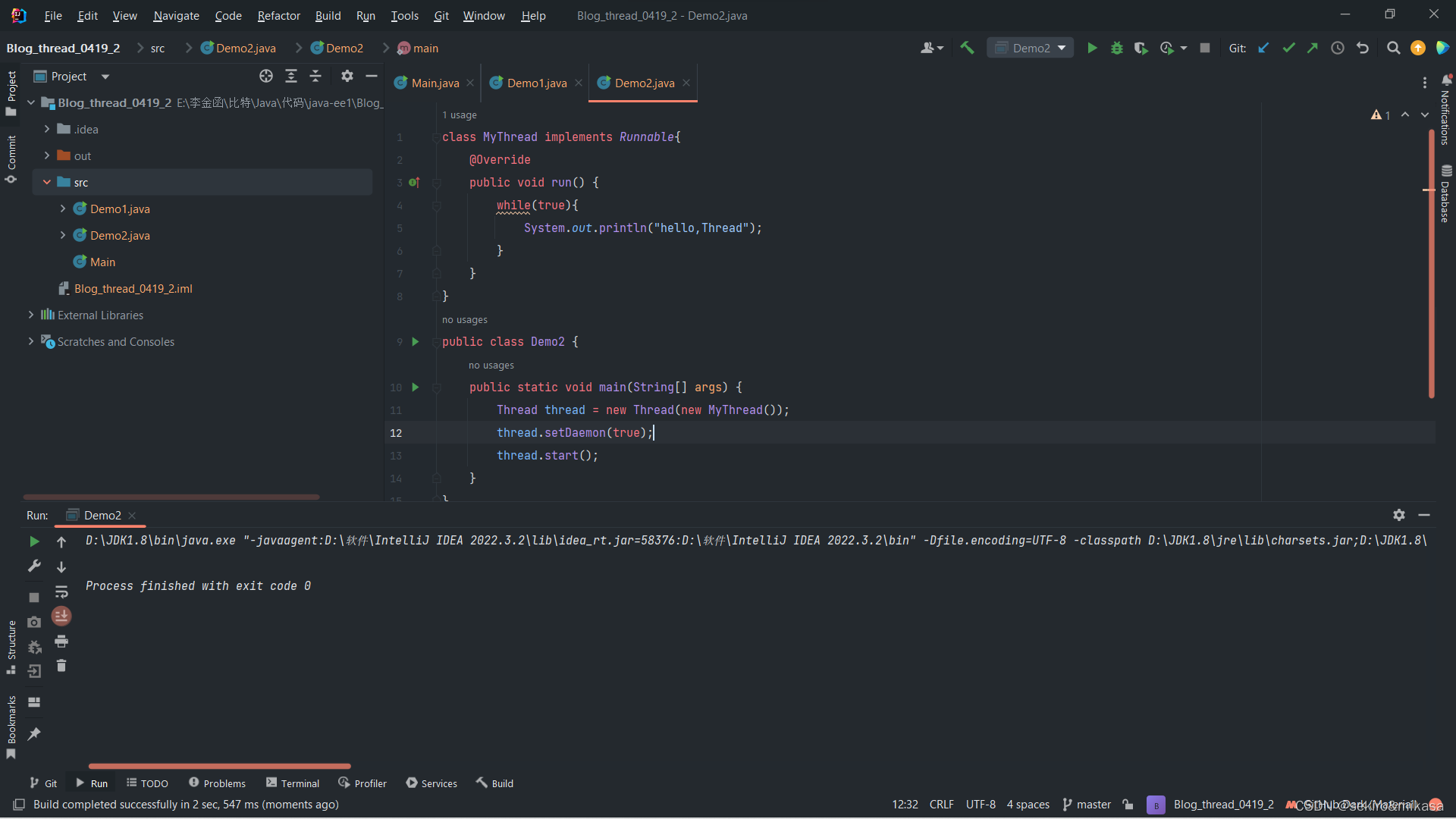Open the Refactor menu
1456x819 pixels.
click(278, 15)
